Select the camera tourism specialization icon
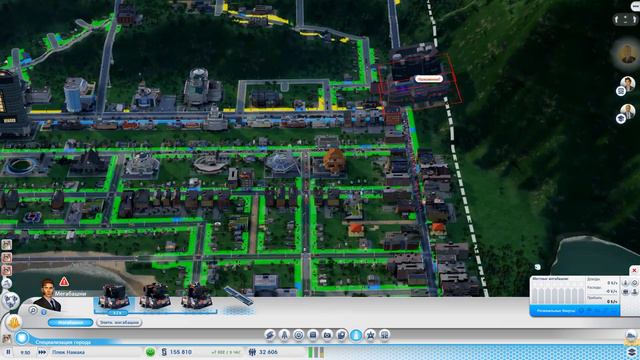The width and height of the screenshot is (640, 360). point(327,335)
